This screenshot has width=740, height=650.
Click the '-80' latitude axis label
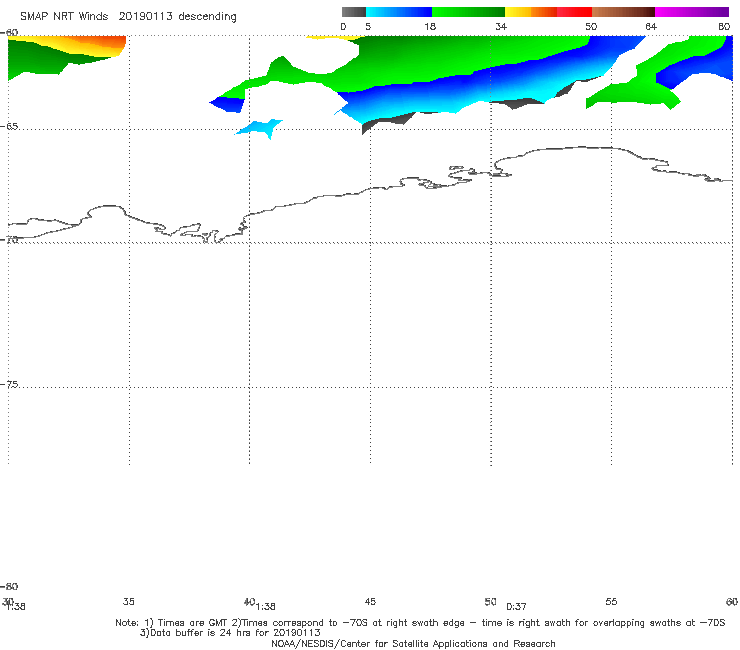click(x=9, y=586)
